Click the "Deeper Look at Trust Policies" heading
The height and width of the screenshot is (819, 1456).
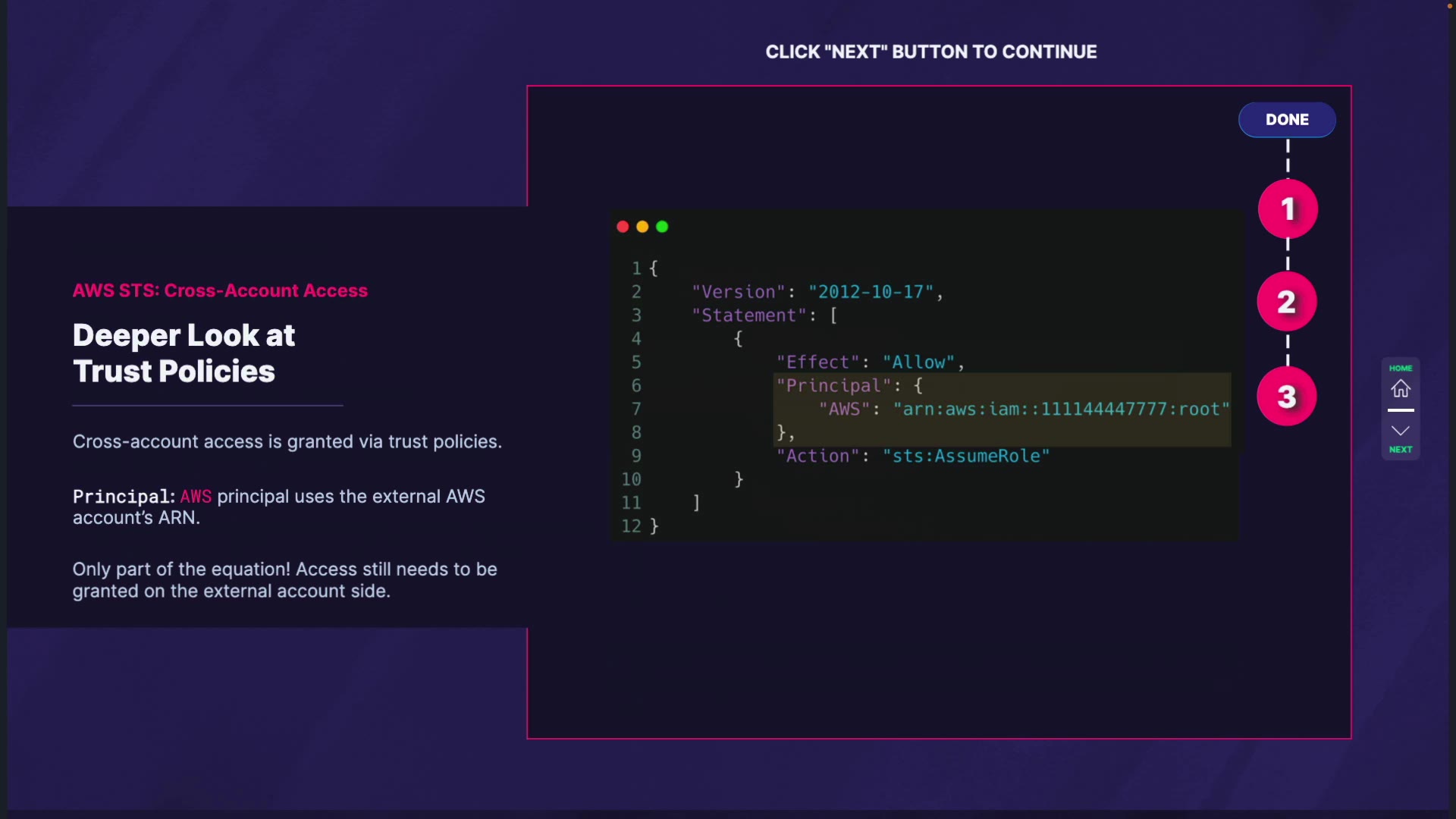184,353
